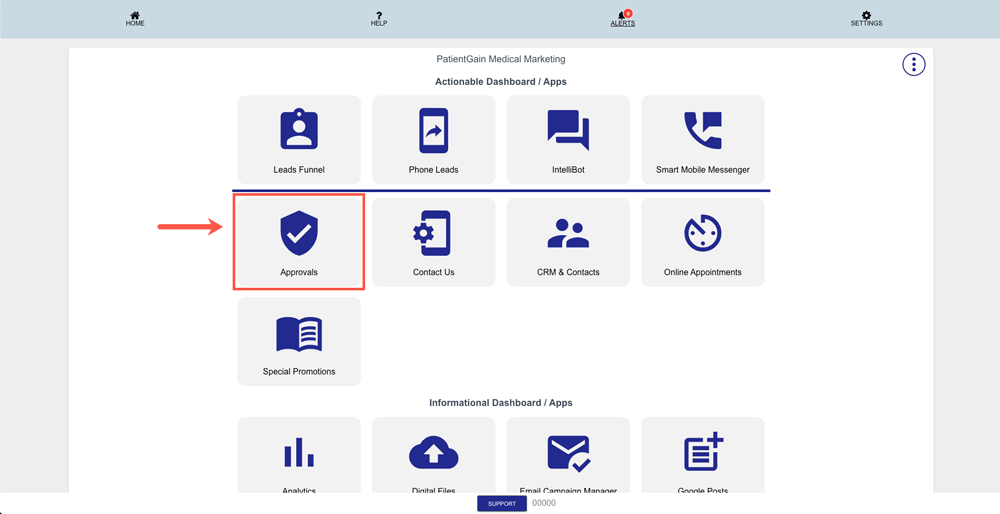
Task: Open the Contact Us app
Action: coord(434,242)
